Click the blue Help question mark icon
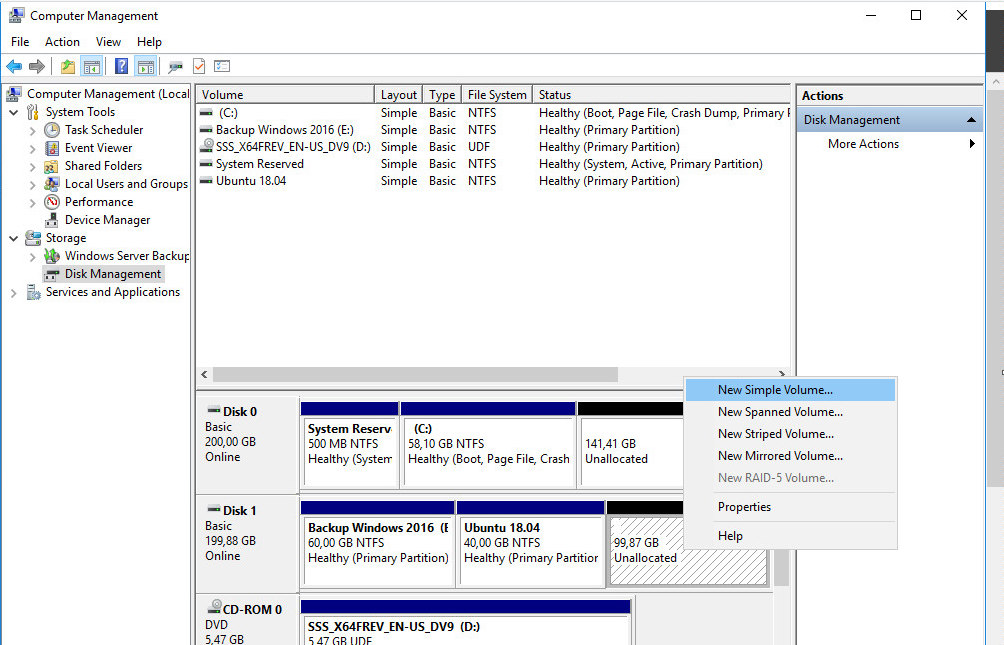1004x645 pixels. (x=121, y=67)
